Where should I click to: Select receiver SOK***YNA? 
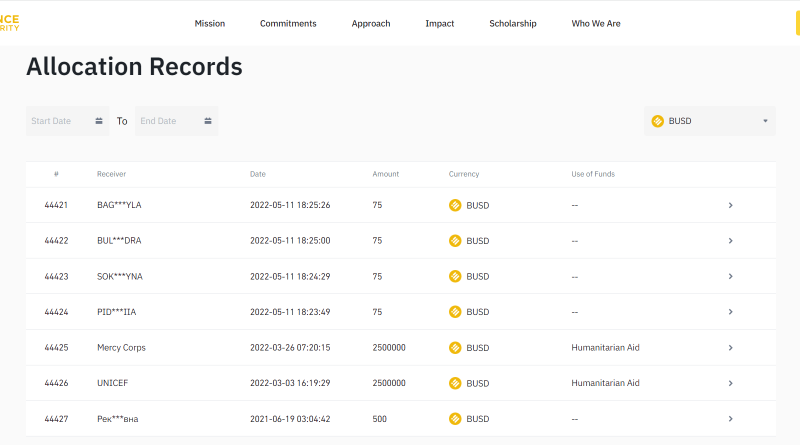(x=120, y=276)
